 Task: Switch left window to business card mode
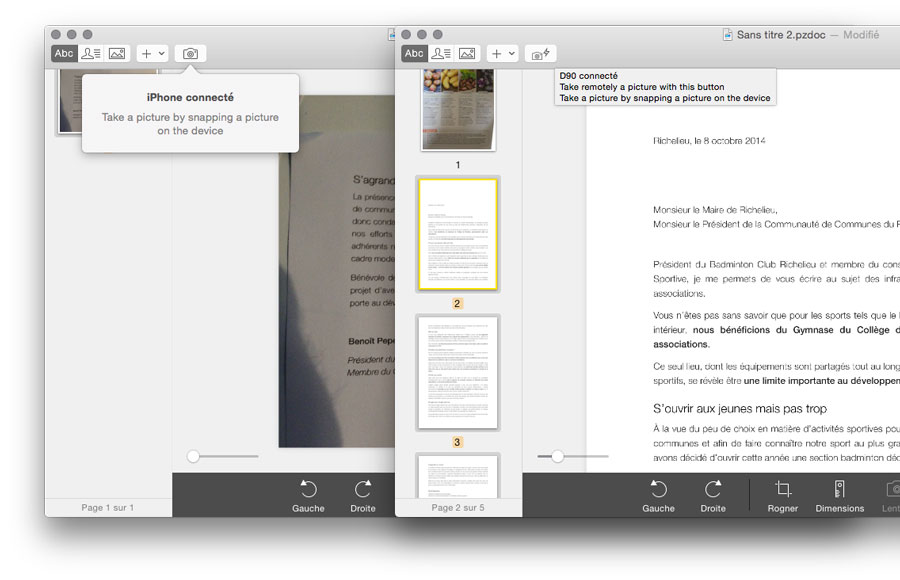91,53
